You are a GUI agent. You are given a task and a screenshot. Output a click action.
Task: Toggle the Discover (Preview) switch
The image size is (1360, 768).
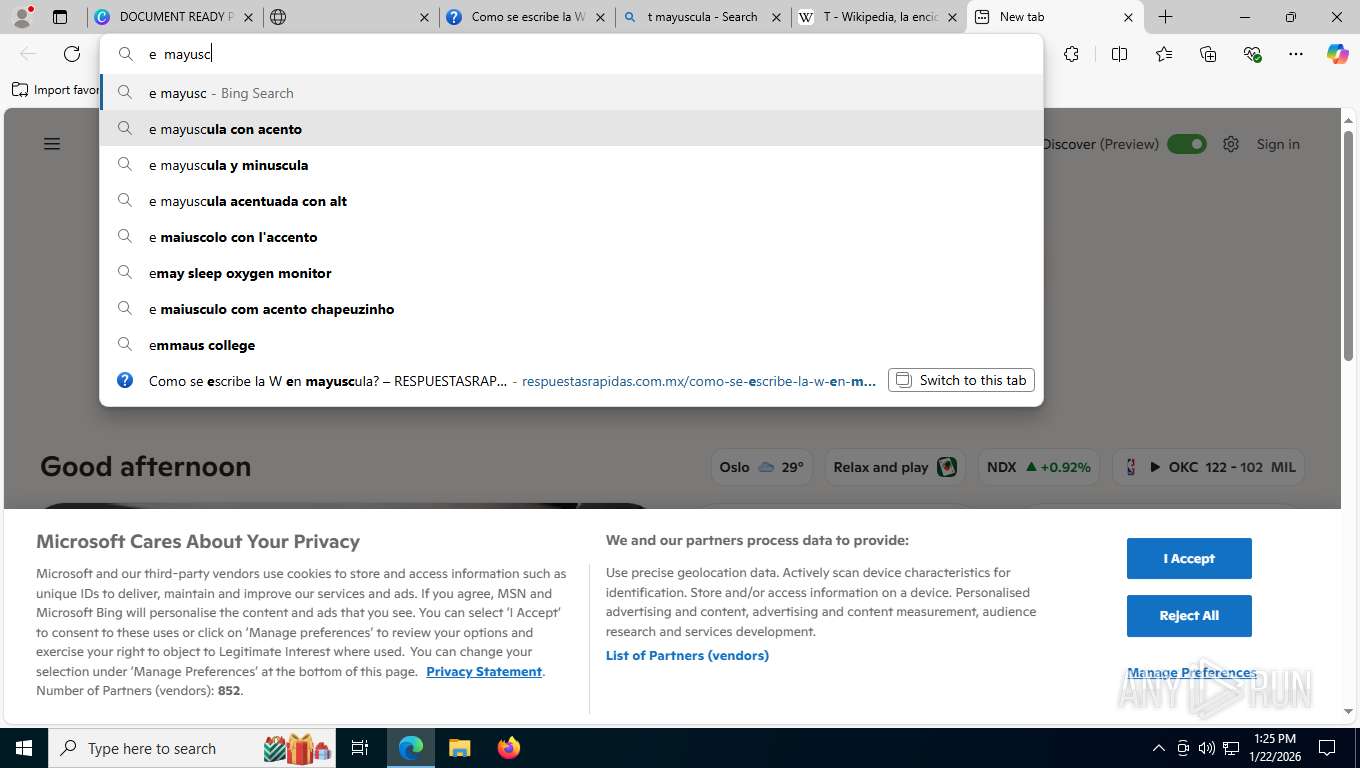1187,144
